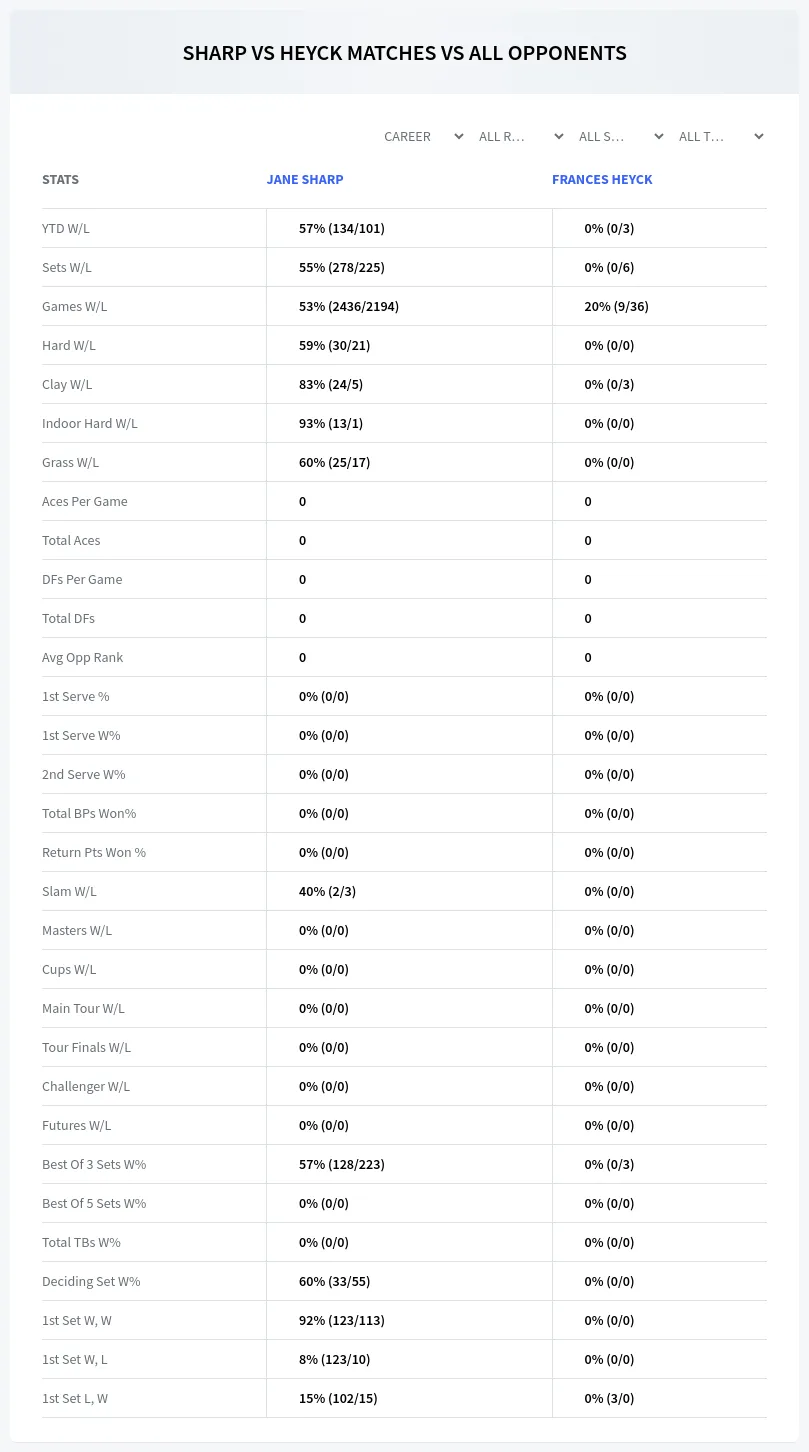
Task: Select the 1st Set L, W label
Action: point(75,1398)
